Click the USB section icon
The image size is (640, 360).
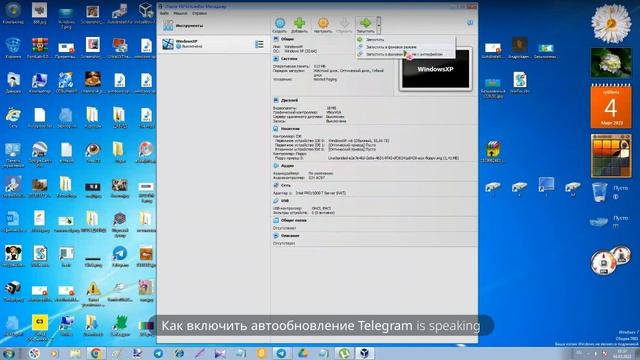276,201
